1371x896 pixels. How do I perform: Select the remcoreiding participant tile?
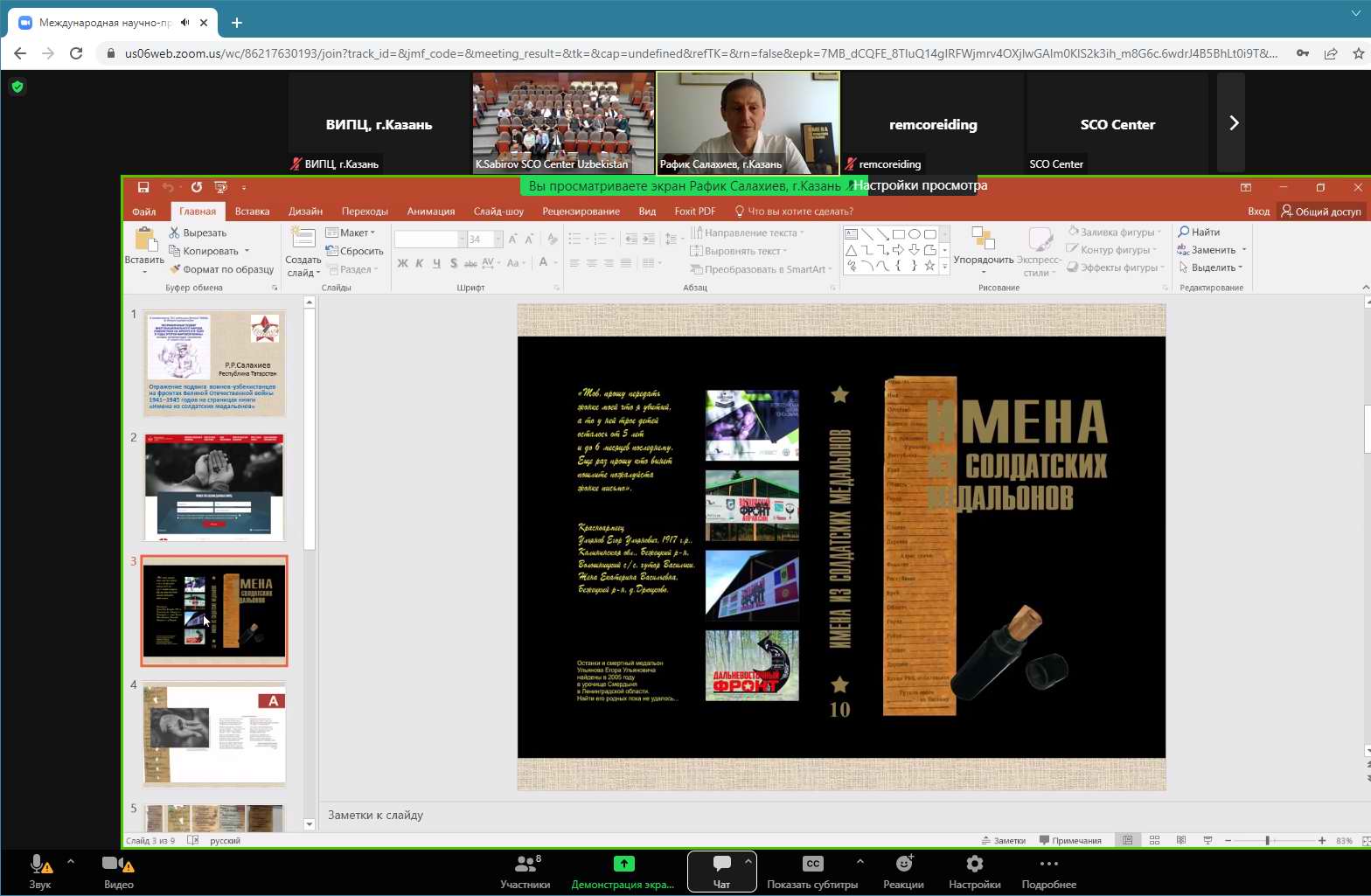point(932,123)
